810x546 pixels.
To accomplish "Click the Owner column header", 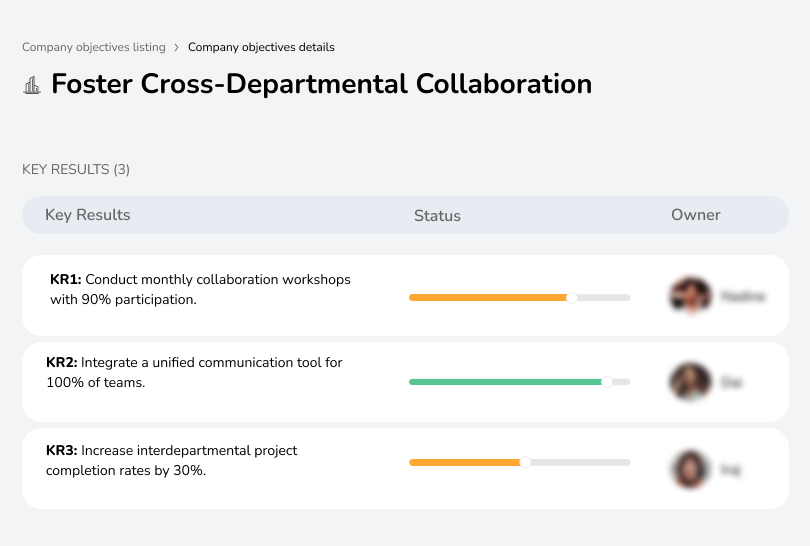I will click(695, 215).
